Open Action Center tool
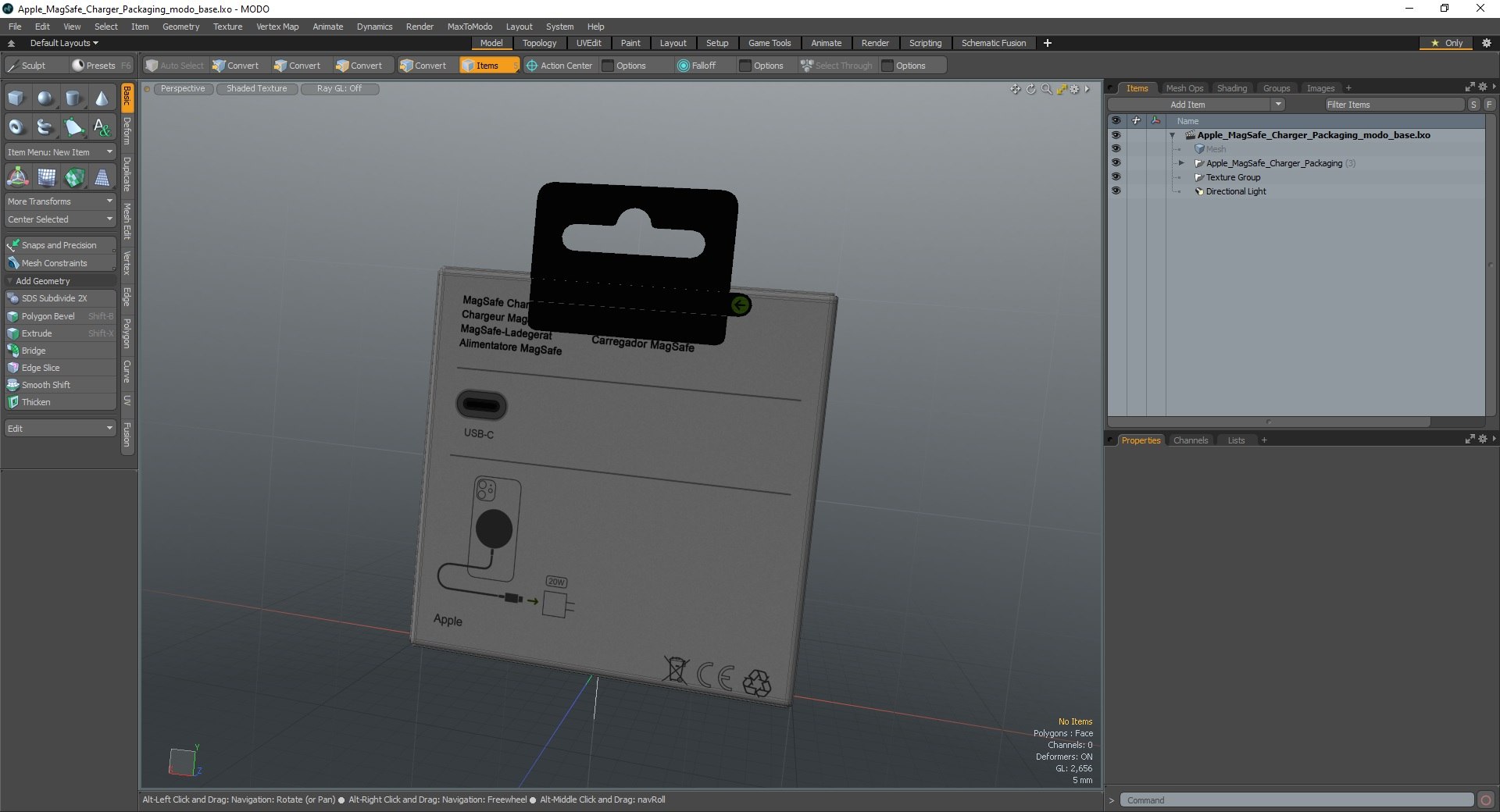 point(559,66)
